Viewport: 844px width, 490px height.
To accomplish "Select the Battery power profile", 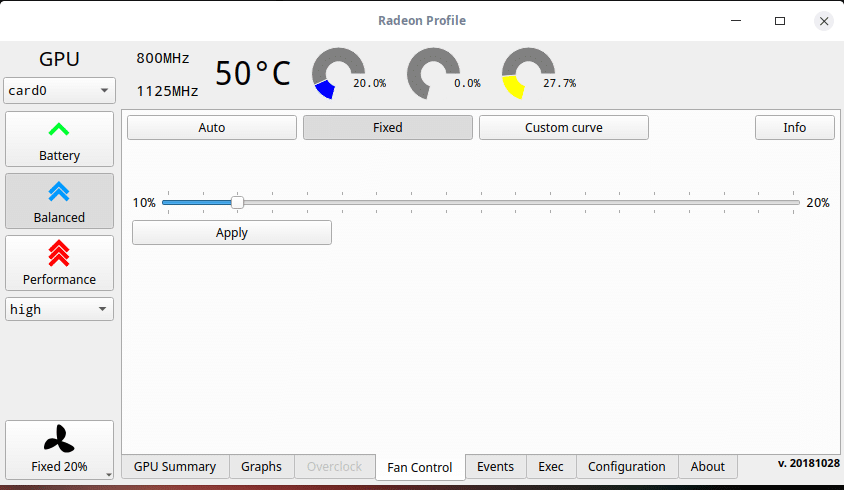I will [59, 139].
